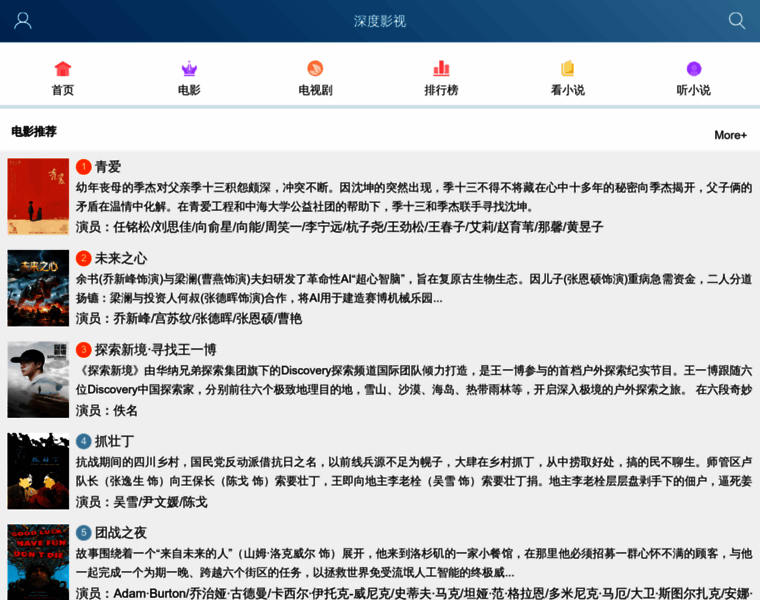Image resolution: width=760 pixels, height=600 pixels.
Task: Click 青爱 description starting 幼年丧母的季杰
Action: (414, 197)
